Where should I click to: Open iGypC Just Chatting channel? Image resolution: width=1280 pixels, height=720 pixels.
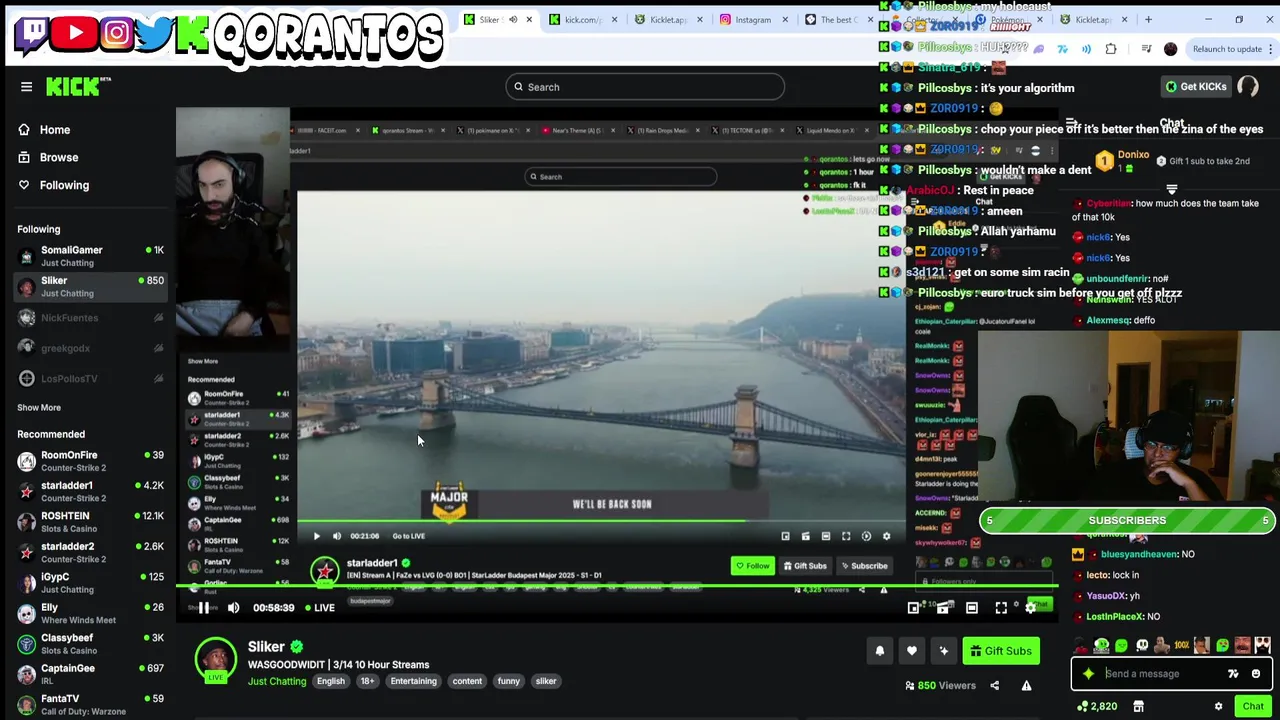click(x=90, y=583)
